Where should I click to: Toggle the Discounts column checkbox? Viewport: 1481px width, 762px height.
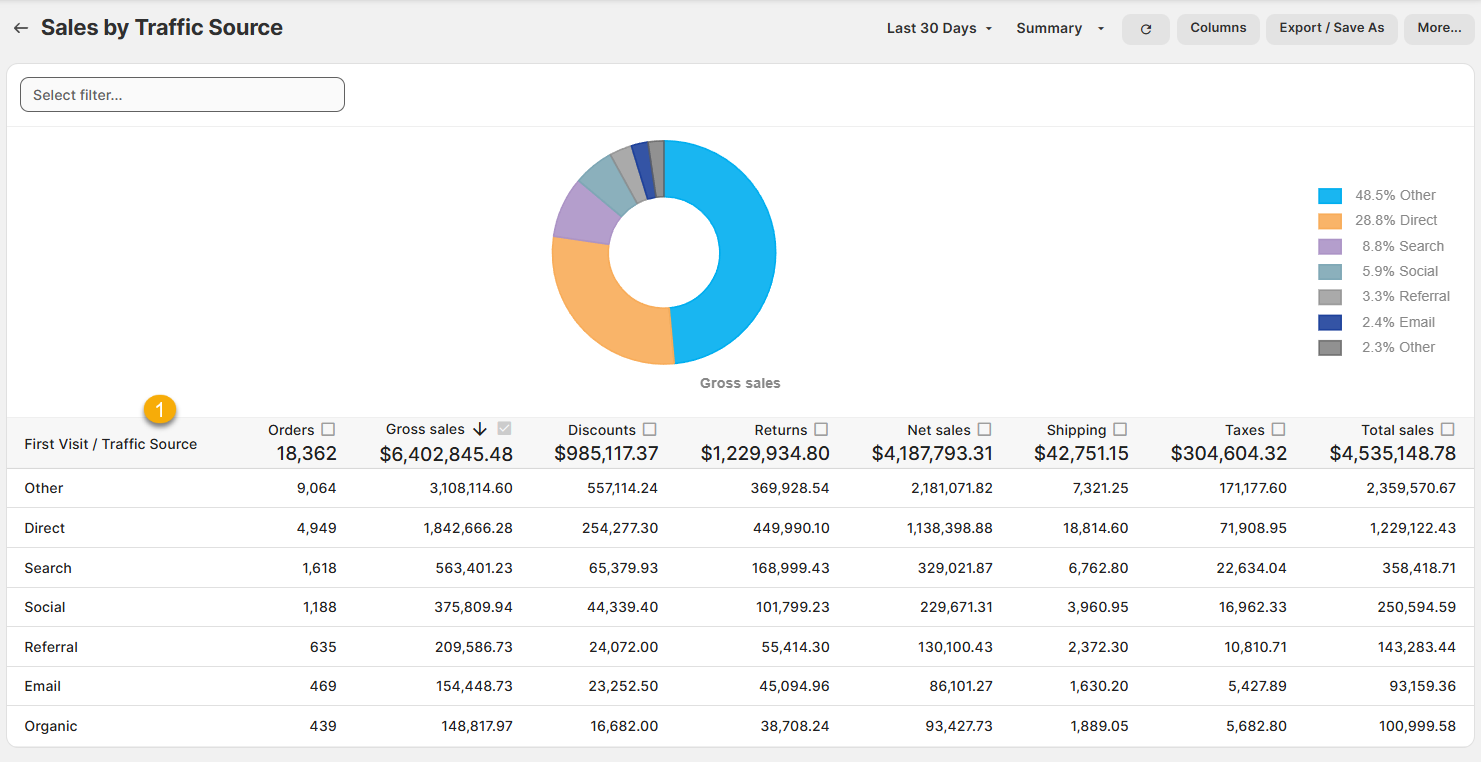tap(650, 429)
